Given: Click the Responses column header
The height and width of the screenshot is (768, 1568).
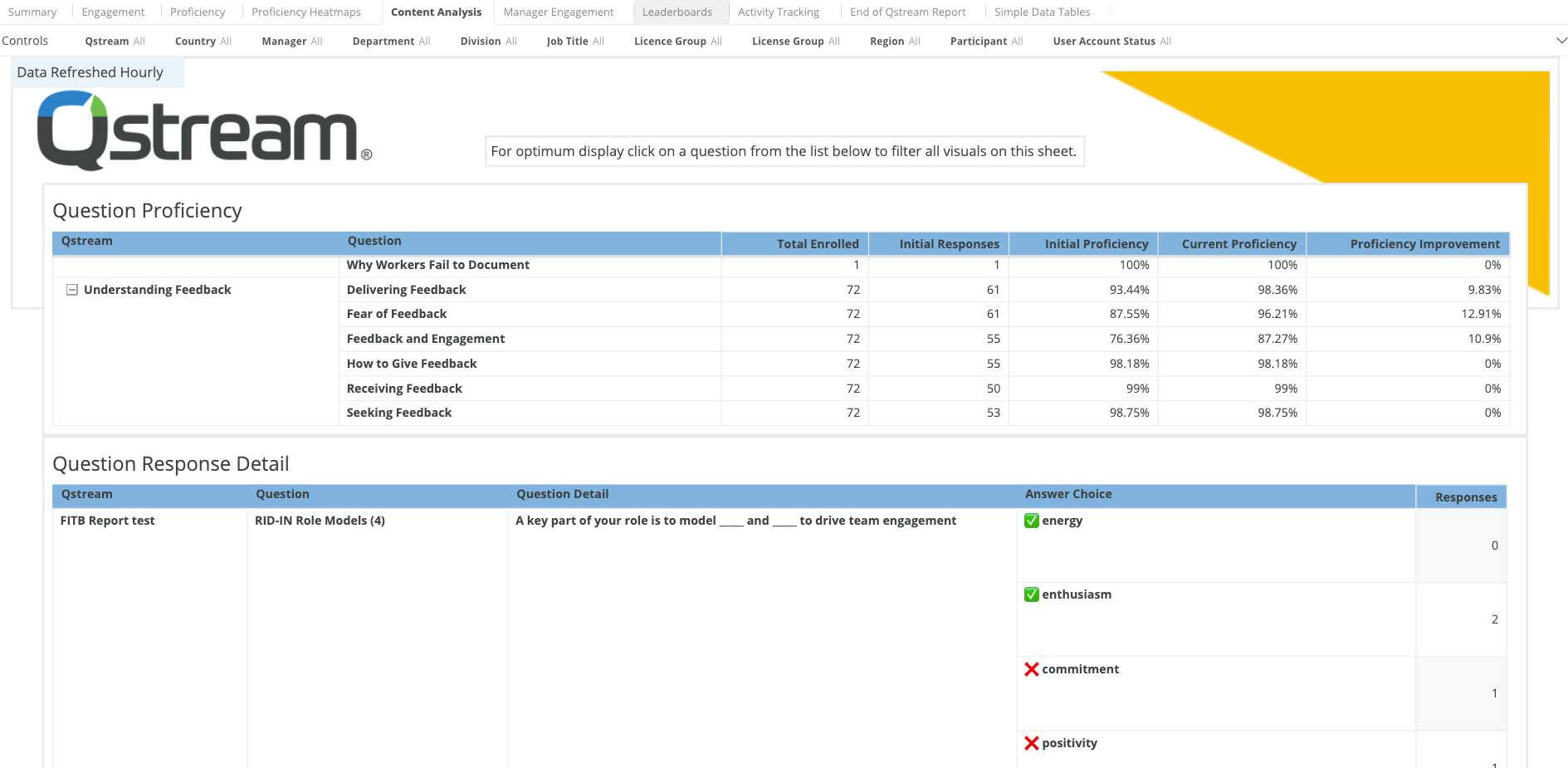Looking at the screenshot, I should (1464, 496).
